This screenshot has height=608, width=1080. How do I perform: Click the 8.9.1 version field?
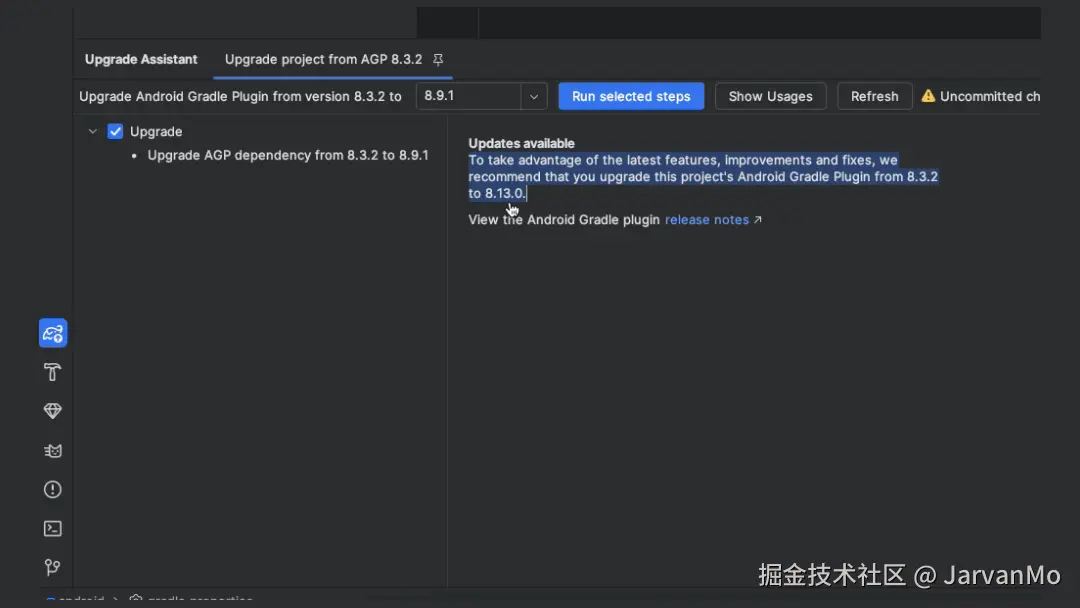(x=468, y=96)
